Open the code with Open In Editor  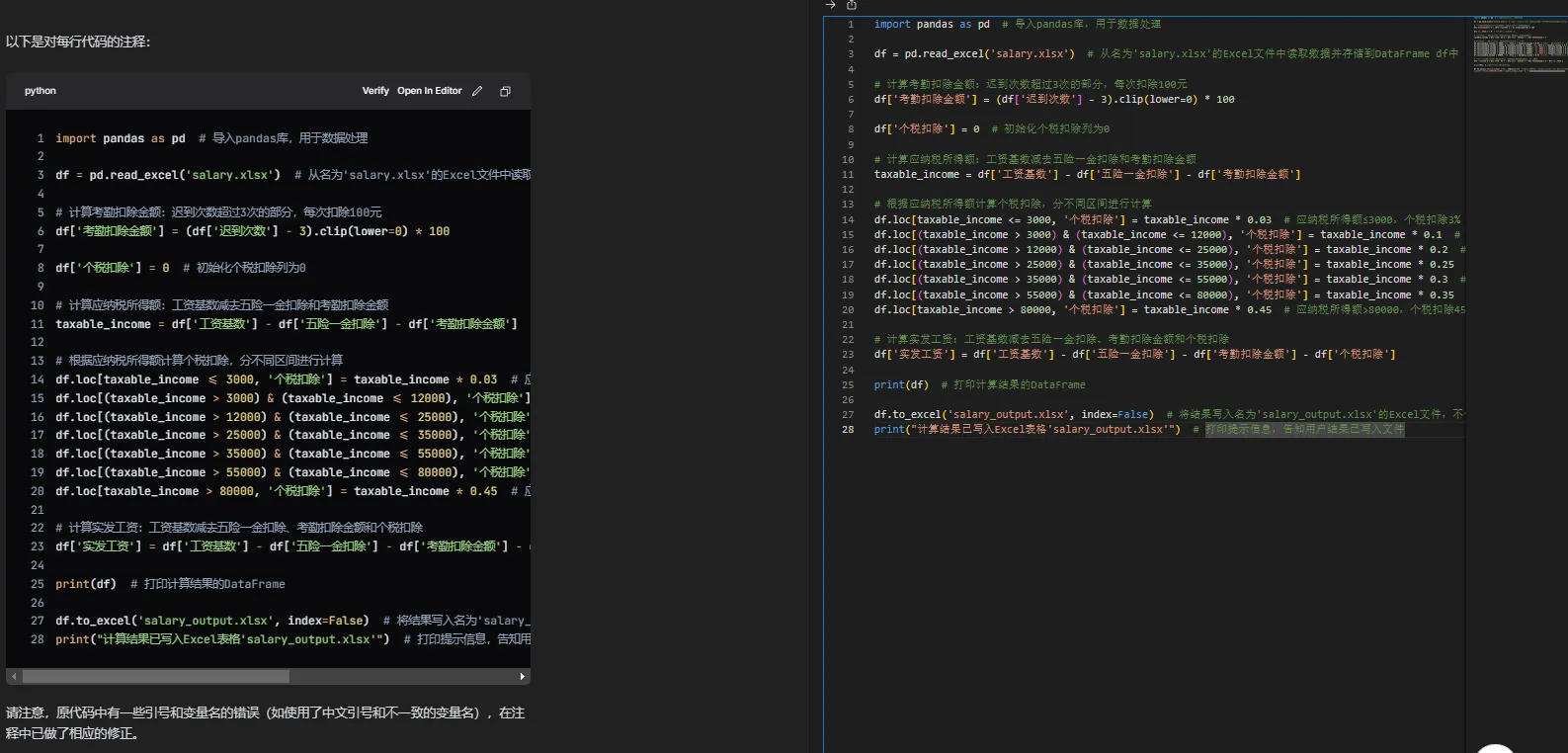429,91
